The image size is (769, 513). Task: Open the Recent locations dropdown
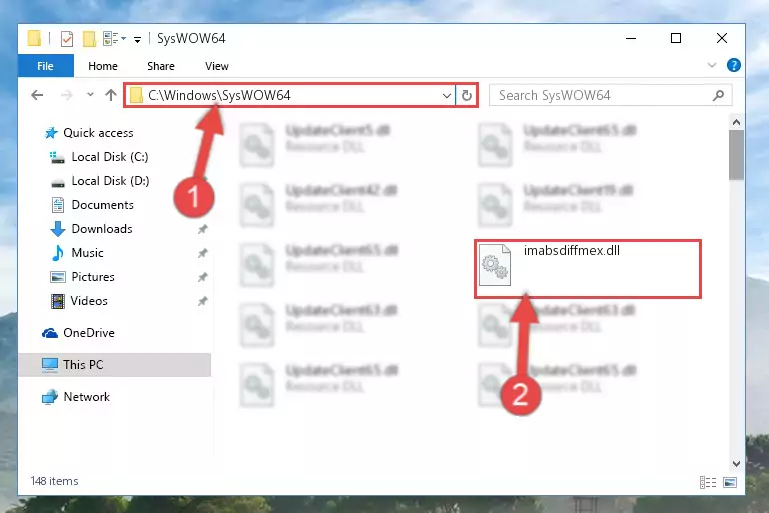[90, 95]
